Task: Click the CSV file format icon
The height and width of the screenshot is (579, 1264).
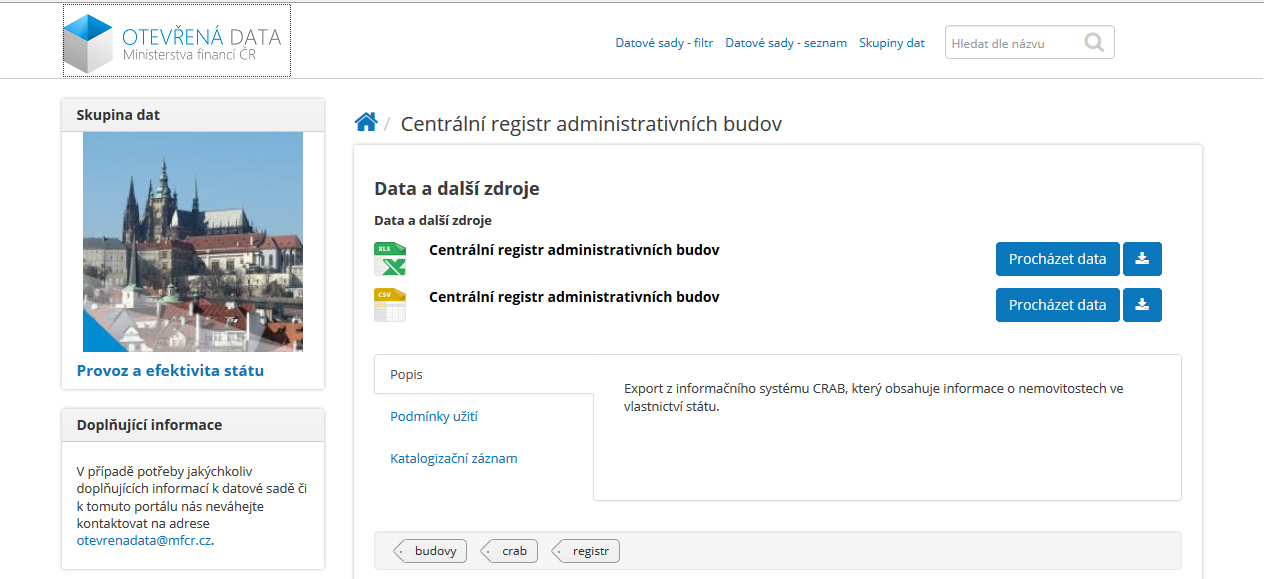Action: (x=389, y=305)
